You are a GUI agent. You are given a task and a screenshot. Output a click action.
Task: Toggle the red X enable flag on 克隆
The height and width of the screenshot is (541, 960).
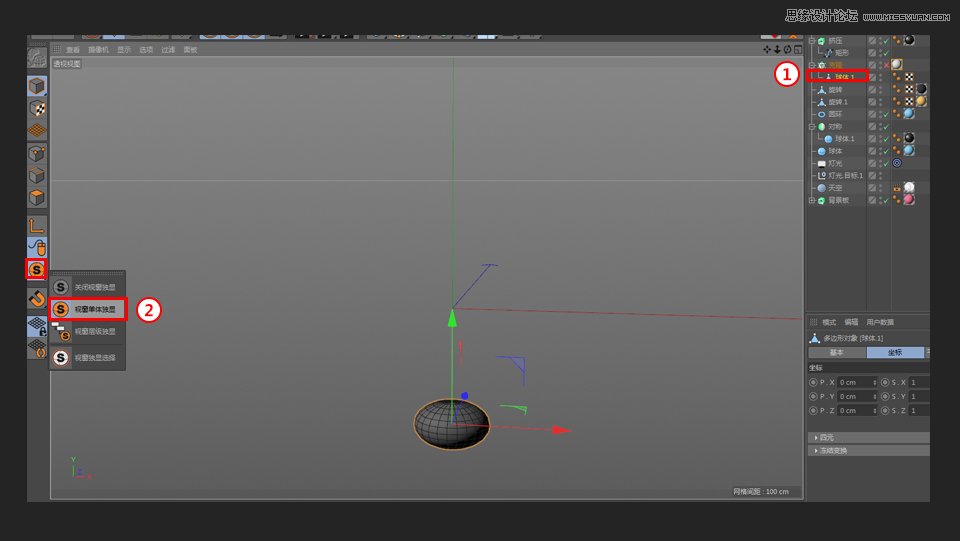tap(885, 64)
